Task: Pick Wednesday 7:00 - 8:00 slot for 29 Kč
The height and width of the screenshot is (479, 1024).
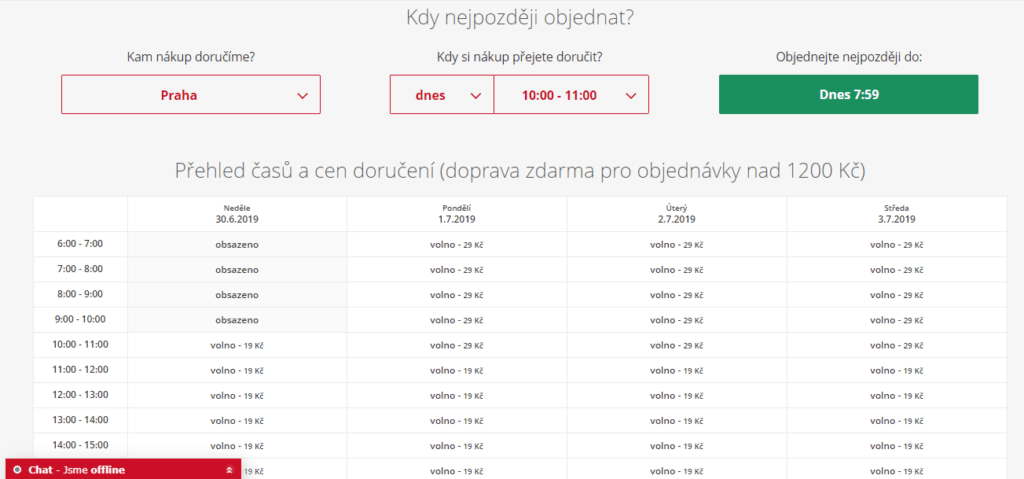Action: coord(897,270)
